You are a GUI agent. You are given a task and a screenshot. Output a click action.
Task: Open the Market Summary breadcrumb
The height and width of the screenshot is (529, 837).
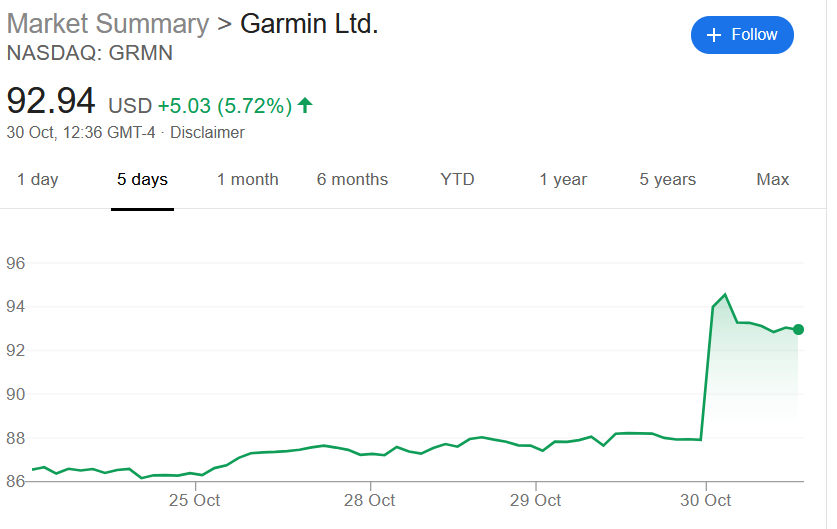tap(108, 24)
